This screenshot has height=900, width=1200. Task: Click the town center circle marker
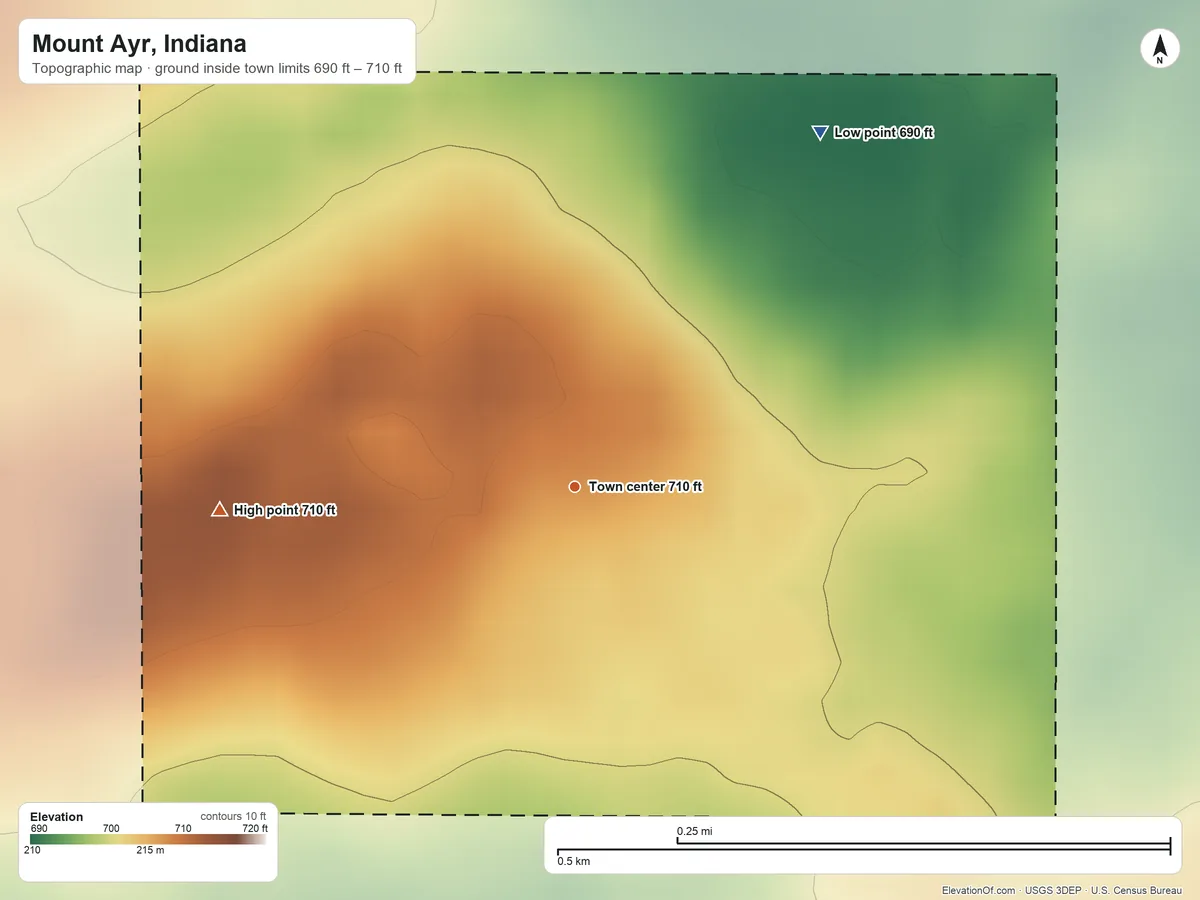click(574, 486)
